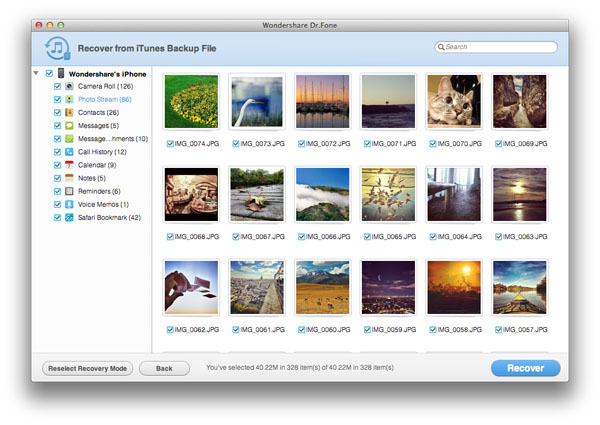600x425 pixels.
Task: Click the Call History phone icon
Action: (x=69, y=151)
